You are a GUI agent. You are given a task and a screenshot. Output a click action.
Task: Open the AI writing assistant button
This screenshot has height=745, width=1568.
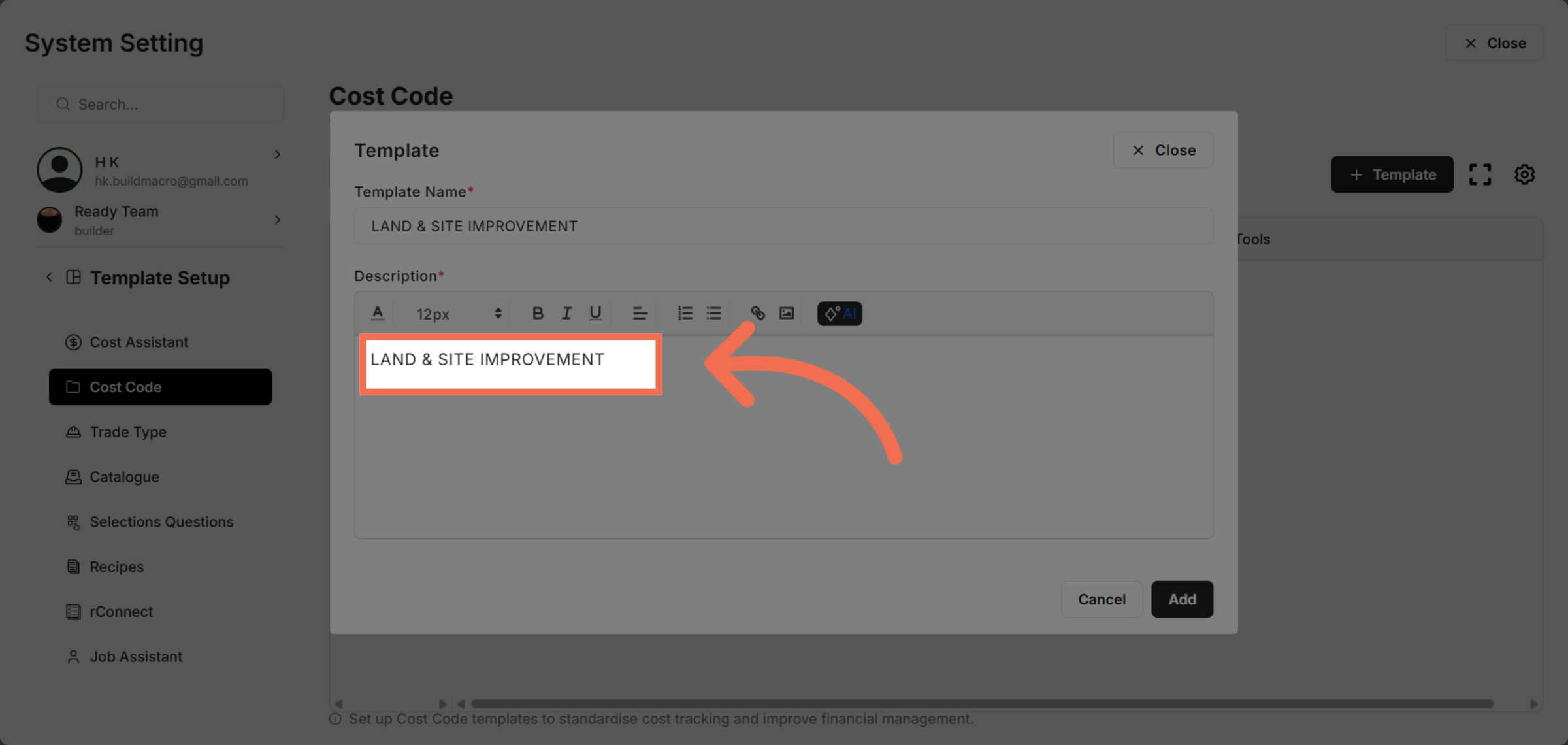(x=840, y=314)
